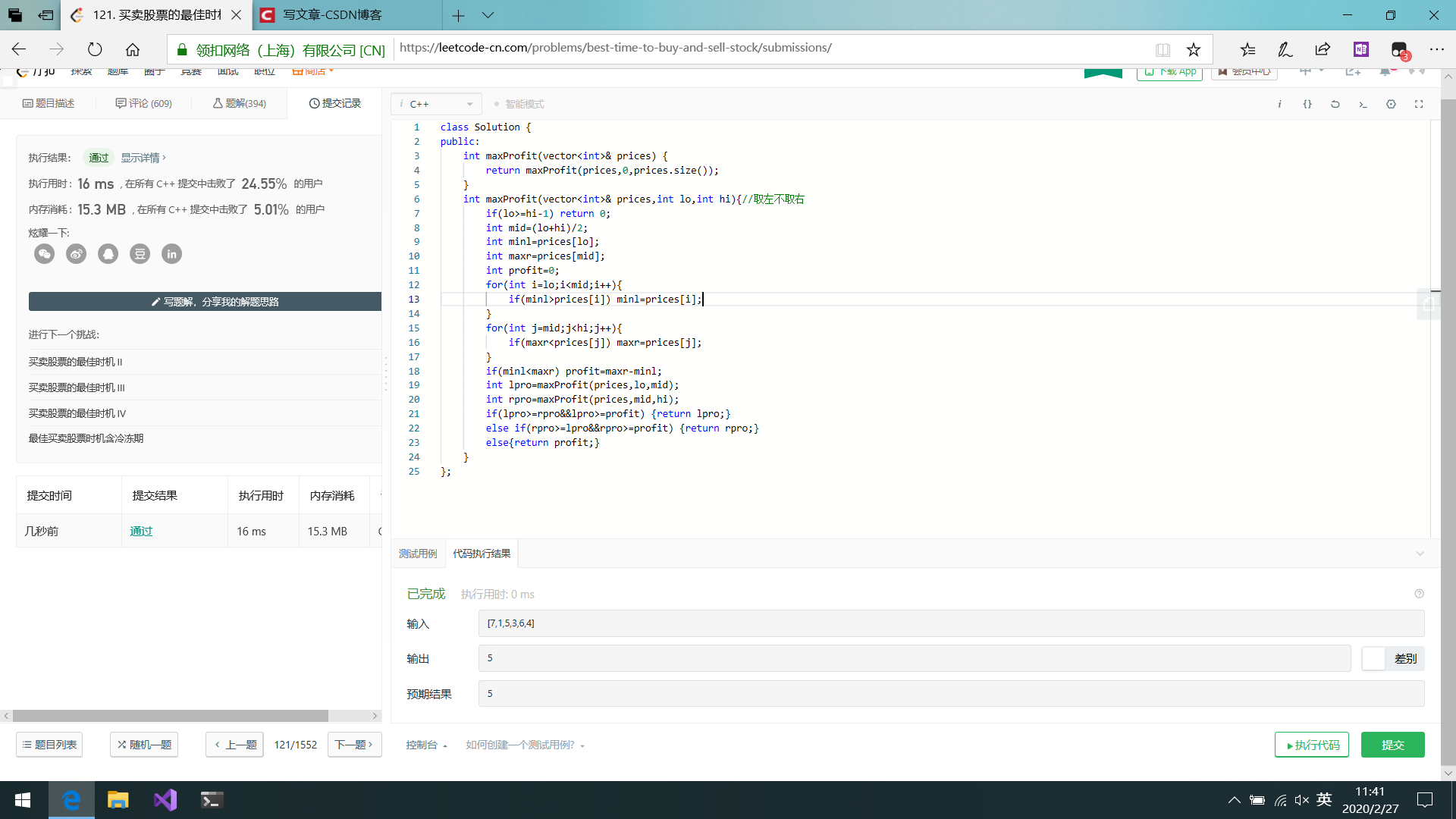Click Windows Start button
Screen dimensions: 1456x819
pyautogui.click(x=23, y=800)
